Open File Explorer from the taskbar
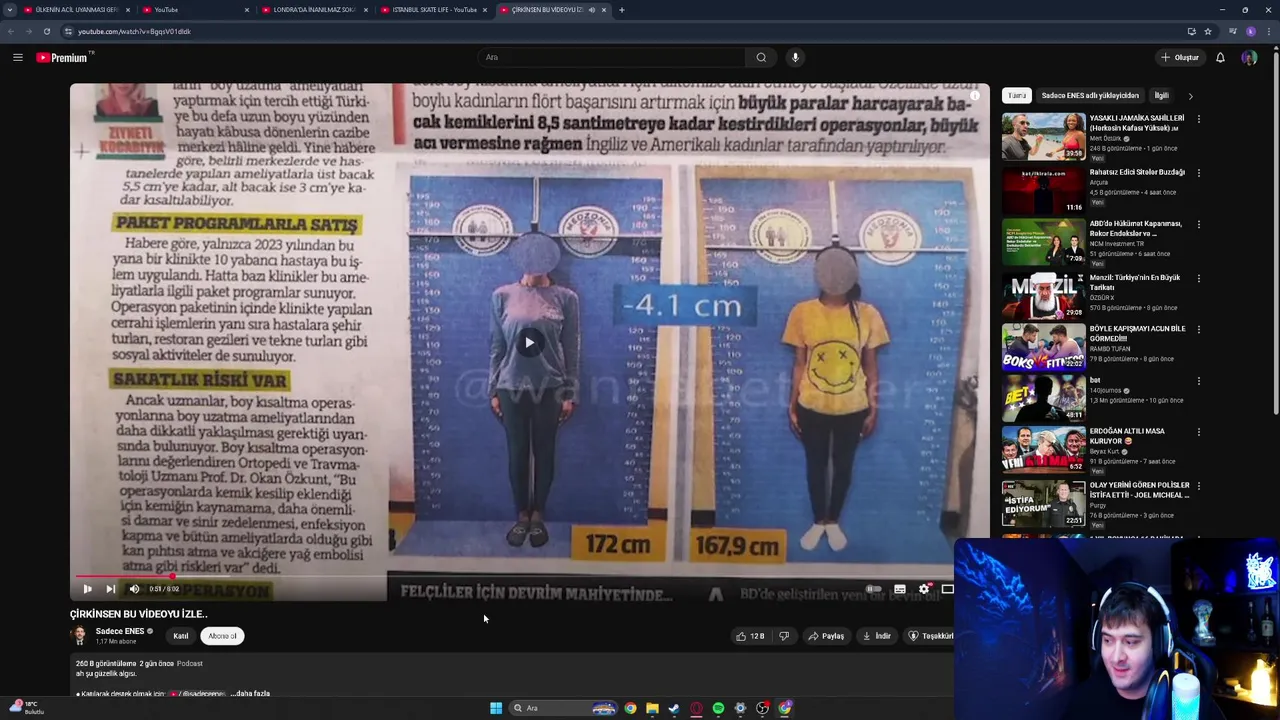Viewport: 1280px width, 720px height. [x=652, y=708]
